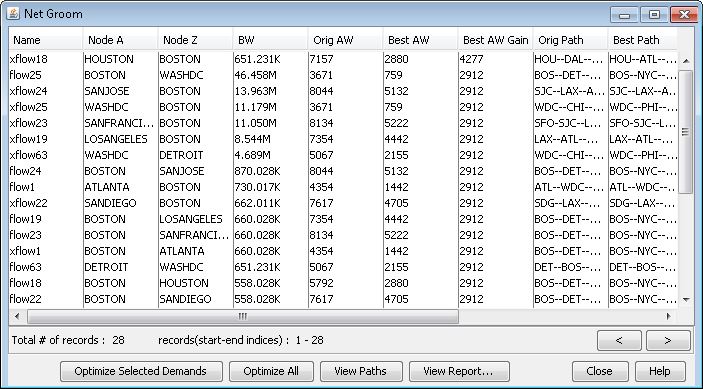Select the xflow22 row name
The width and height of the screenshot is (703, 389).
pos(29,203)
